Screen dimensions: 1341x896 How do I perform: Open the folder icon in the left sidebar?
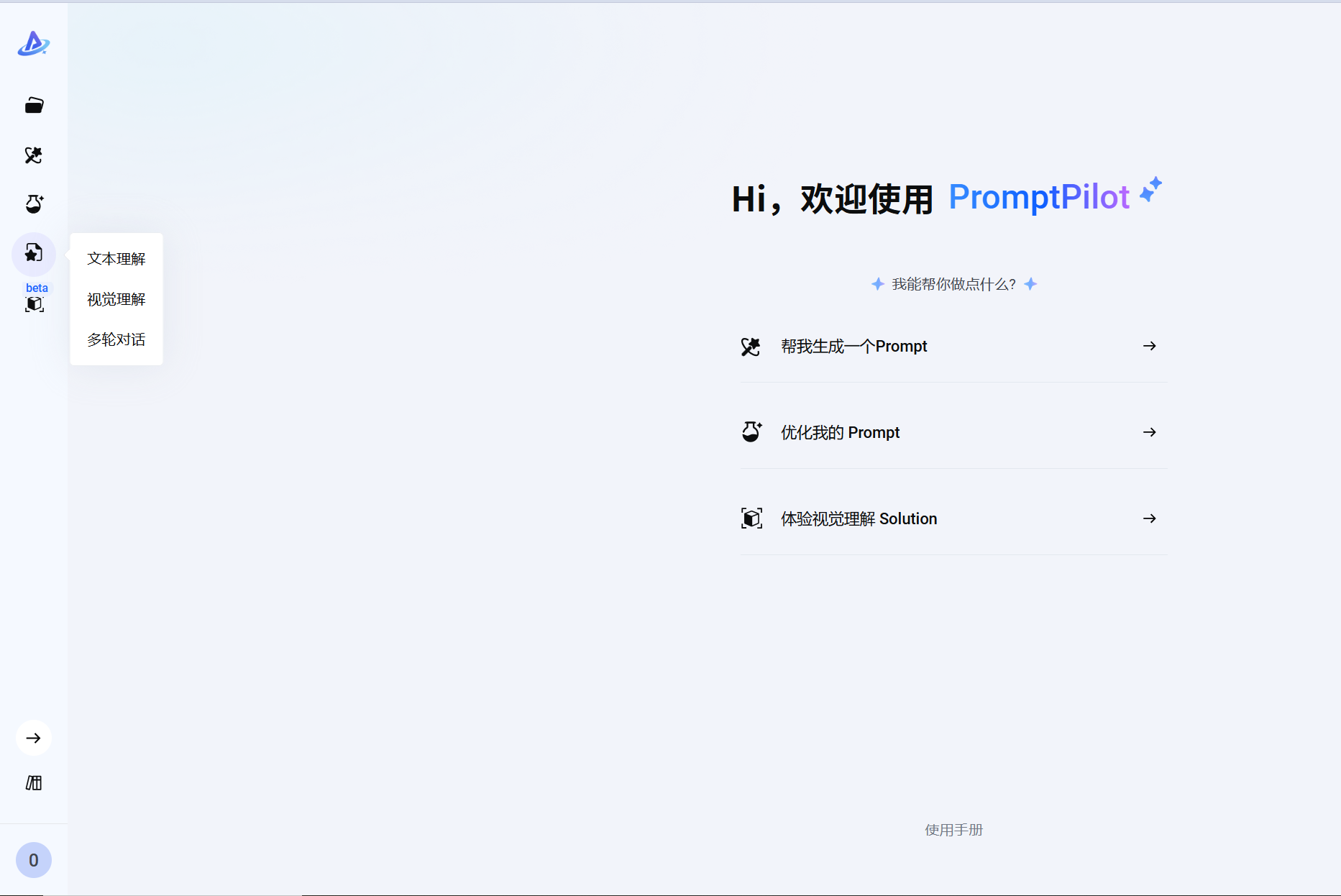tap(34, 106)
